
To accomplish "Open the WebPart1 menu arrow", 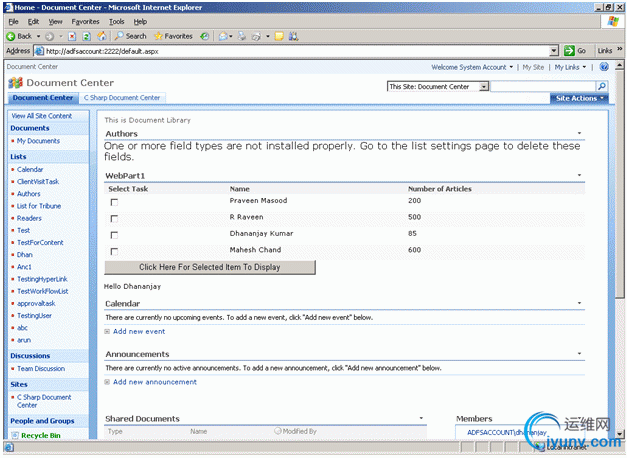I will pyautogui.click(x=579, y=175).
